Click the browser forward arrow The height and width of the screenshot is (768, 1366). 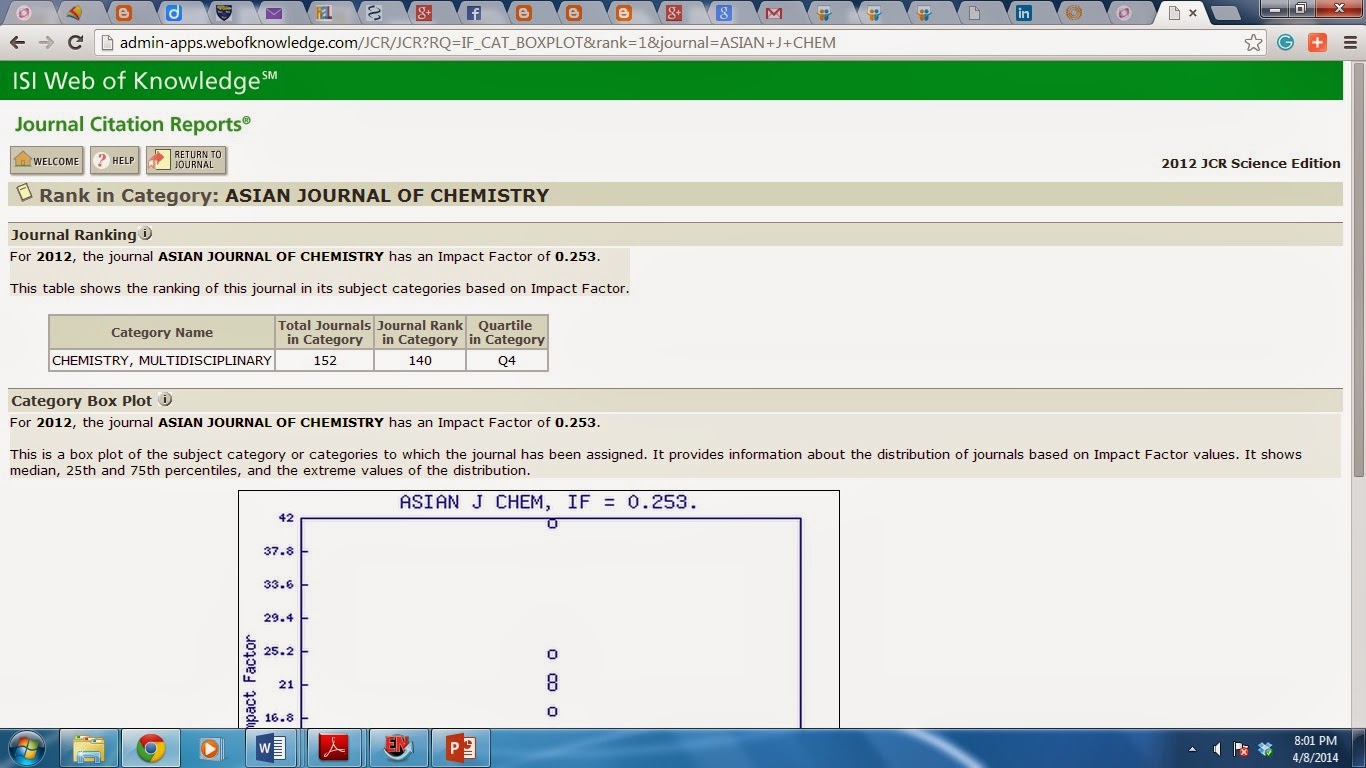46,43
